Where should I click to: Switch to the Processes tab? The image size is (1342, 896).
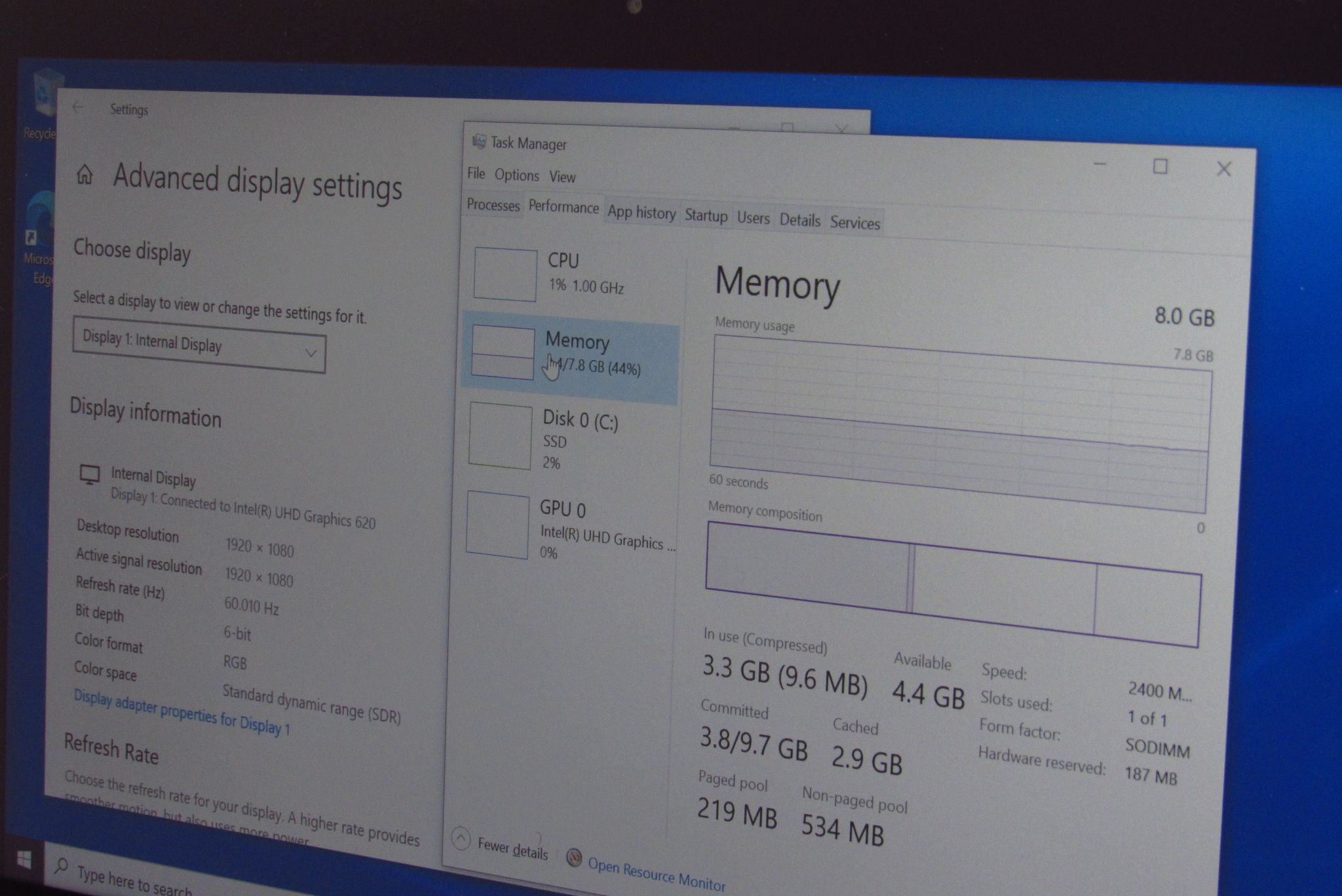coord(493,205)
